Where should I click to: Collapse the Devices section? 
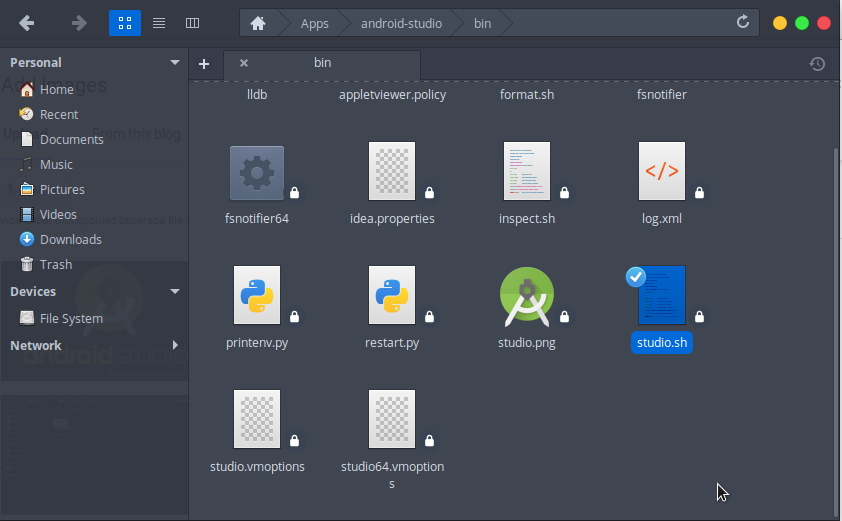[x=175, y=292]
